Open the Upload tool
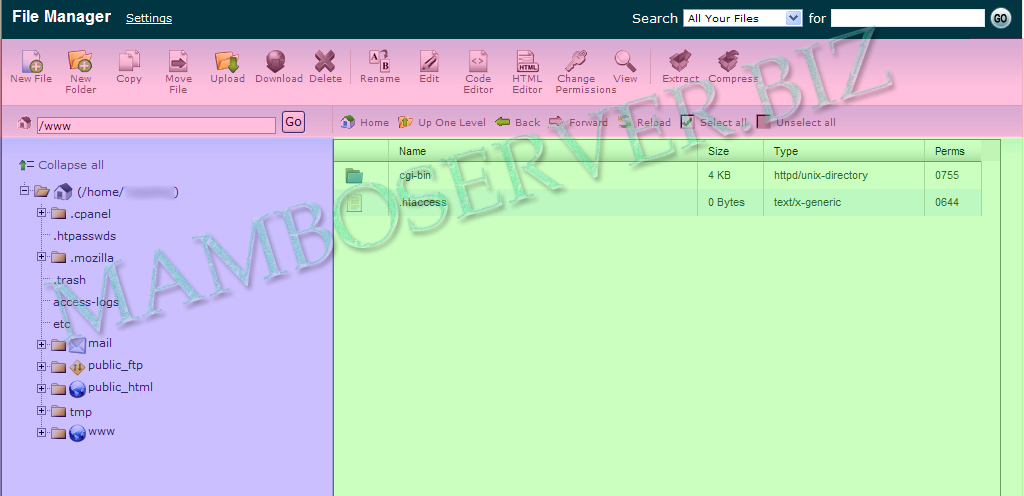The width and height of the screenshot is (1024, 496). pyautogui.click(x=227, y=67)
